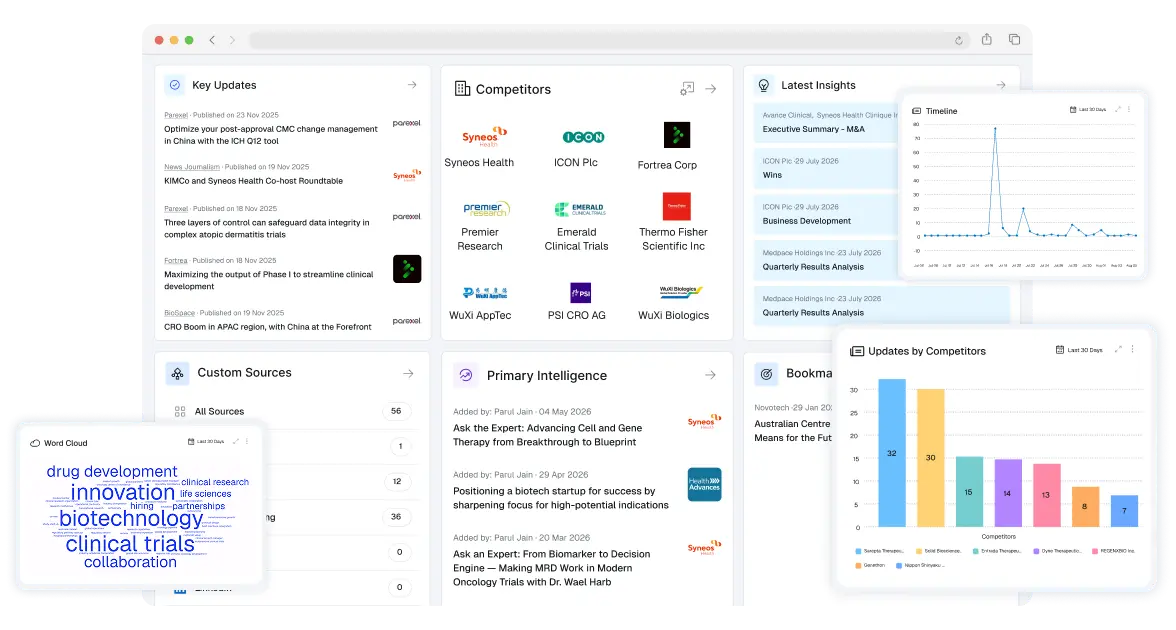Open Competitors with the arrow icon
Image resolution: width=1176 pixels, height=630 pixels.
pyautogui.click(x=711, y=88)
